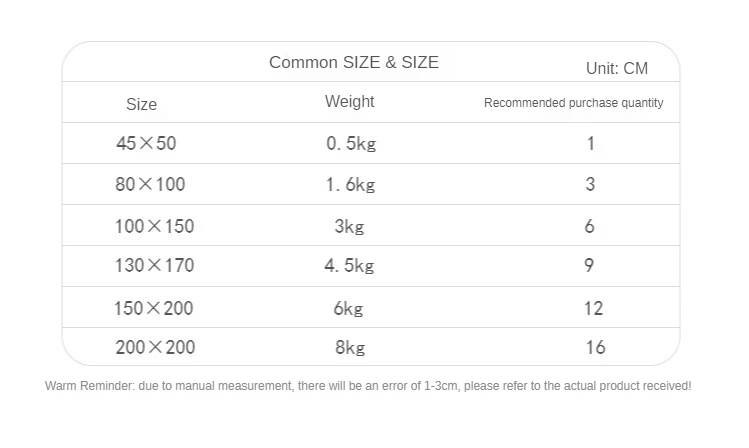Select the 200×200 size cell
This screenshot has width=749, height=448.
pos(154,348)
